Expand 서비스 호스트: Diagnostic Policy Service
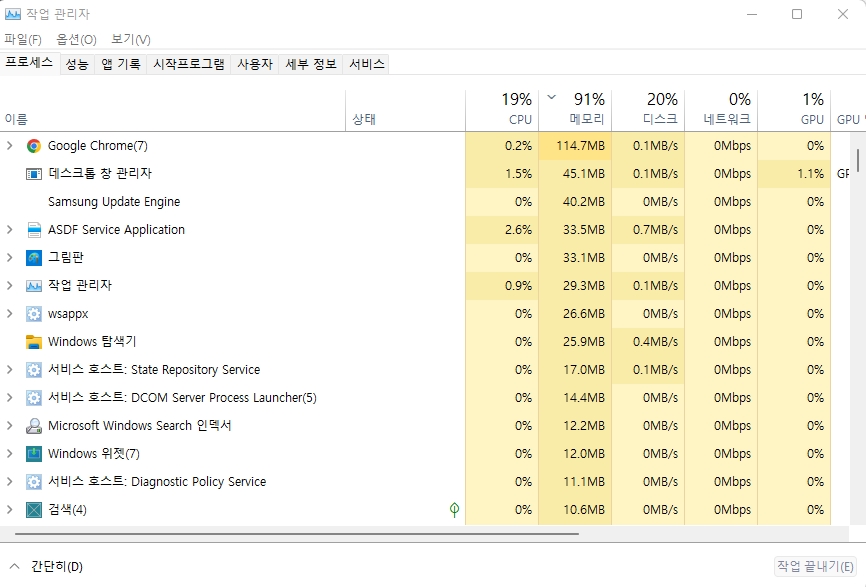 [9, 482]
